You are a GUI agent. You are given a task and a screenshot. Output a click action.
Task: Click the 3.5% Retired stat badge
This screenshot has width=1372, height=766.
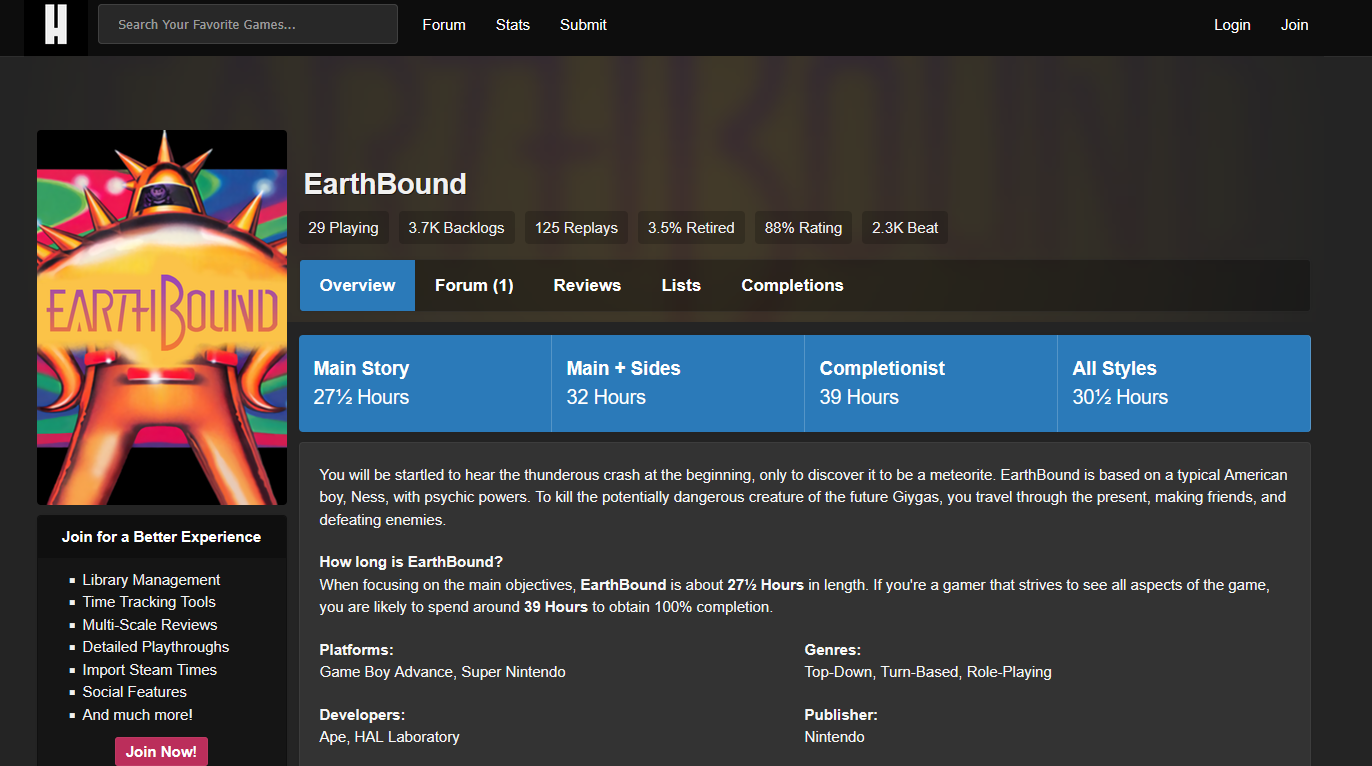pos(691,228)
